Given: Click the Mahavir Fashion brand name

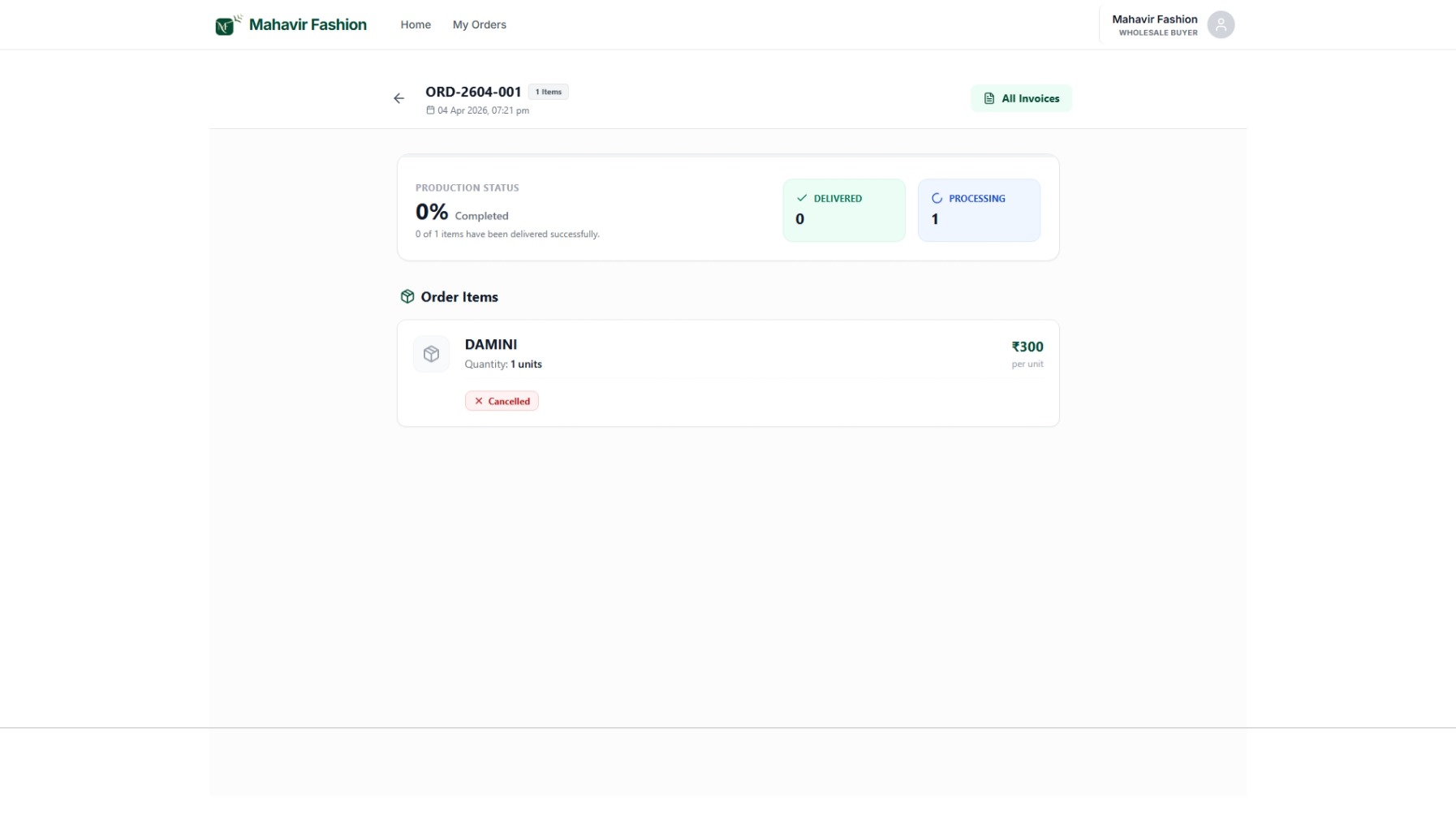Looking at the screenshot, I should pos(308,25).
